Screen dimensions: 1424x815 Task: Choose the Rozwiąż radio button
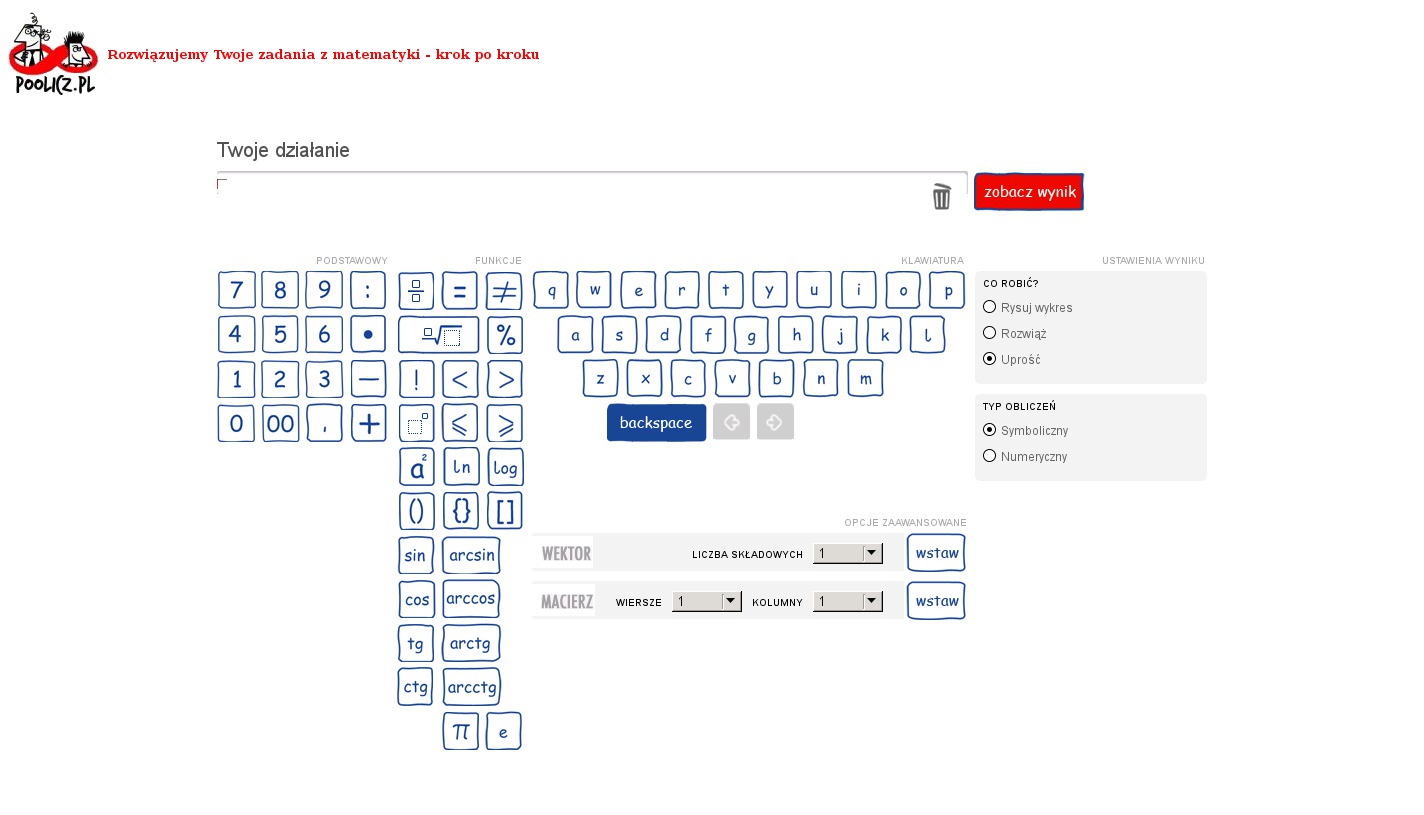(x=990, y=333)
